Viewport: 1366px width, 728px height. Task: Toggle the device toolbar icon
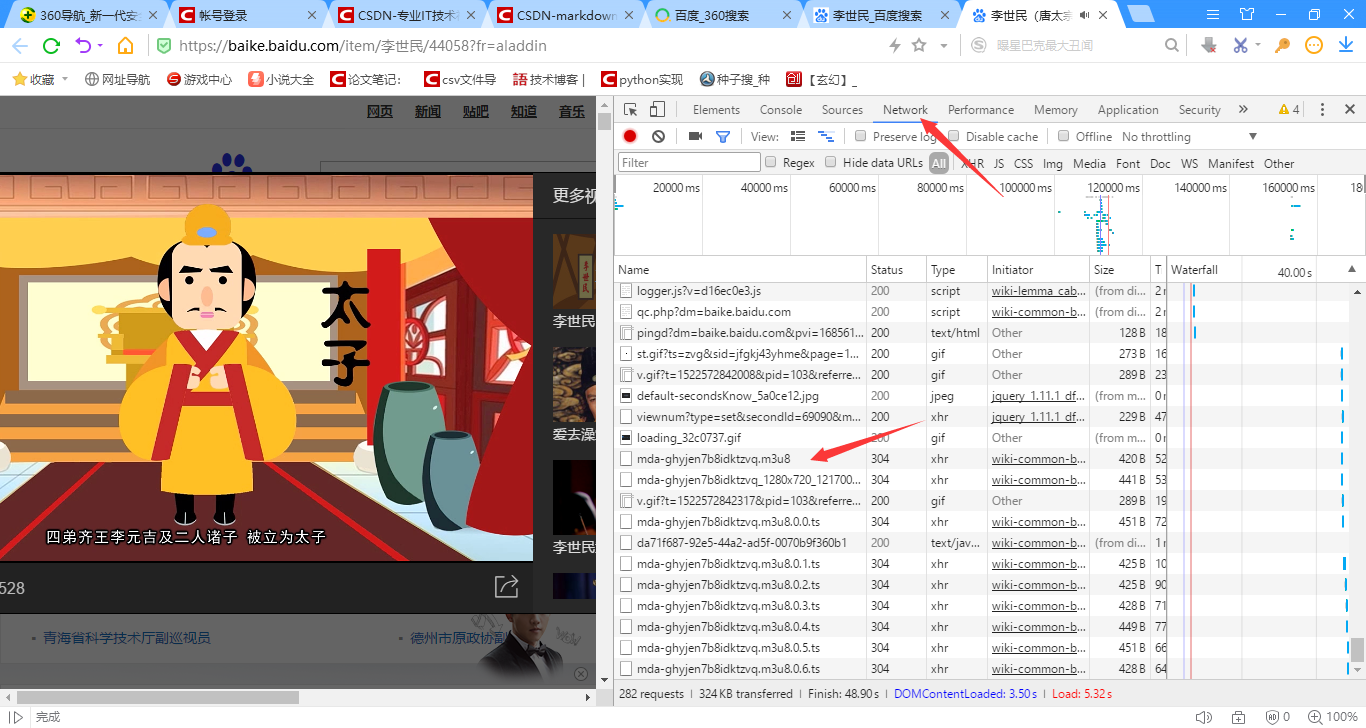[x=657, y=110]
